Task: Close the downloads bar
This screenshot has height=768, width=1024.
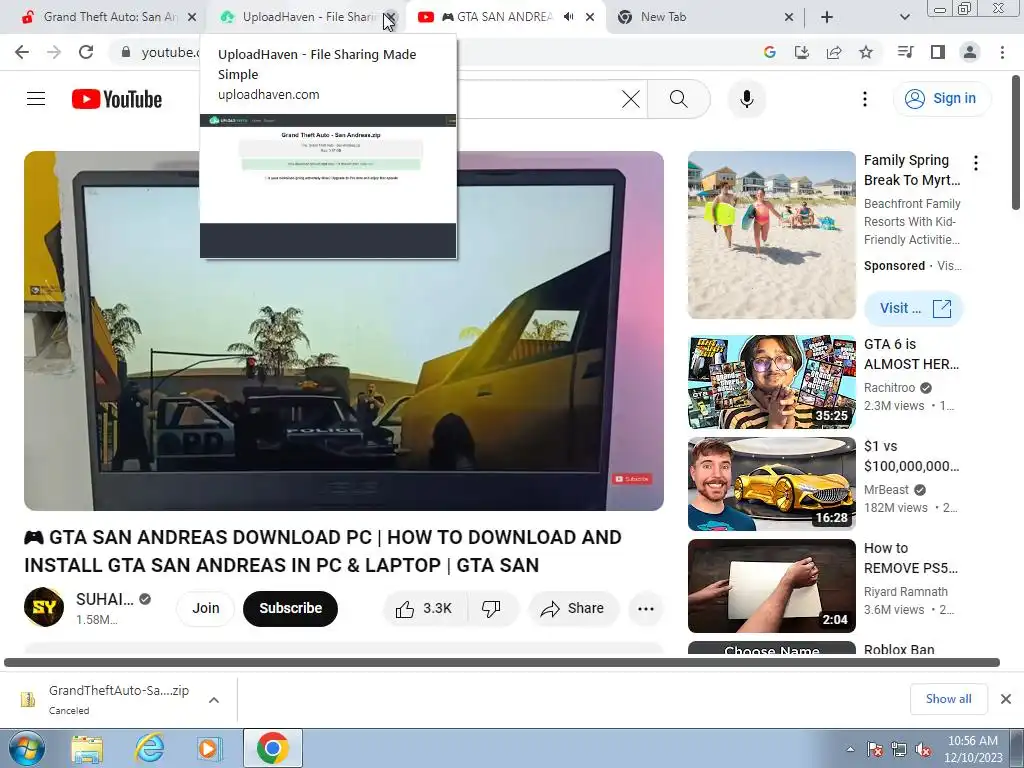Action: tap(1006, 699)
